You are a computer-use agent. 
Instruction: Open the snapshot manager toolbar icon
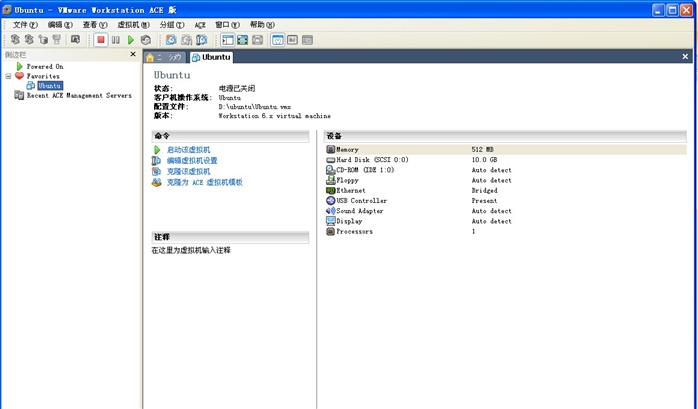[x=202, y=40]
